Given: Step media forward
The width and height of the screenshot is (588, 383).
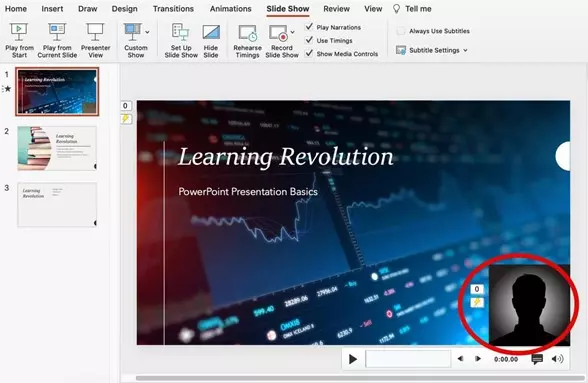Looking at the screenshot, I should click(478, 359).
